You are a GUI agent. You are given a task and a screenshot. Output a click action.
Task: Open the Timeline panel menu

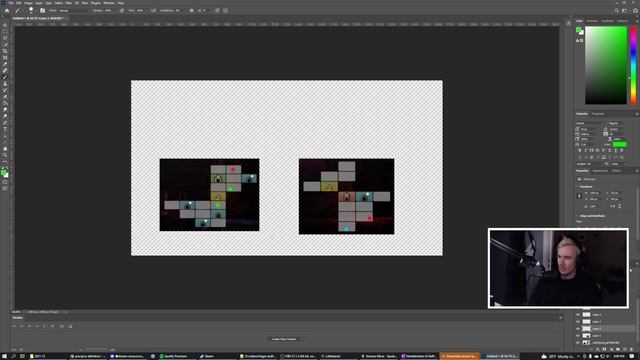click(560, 318)
